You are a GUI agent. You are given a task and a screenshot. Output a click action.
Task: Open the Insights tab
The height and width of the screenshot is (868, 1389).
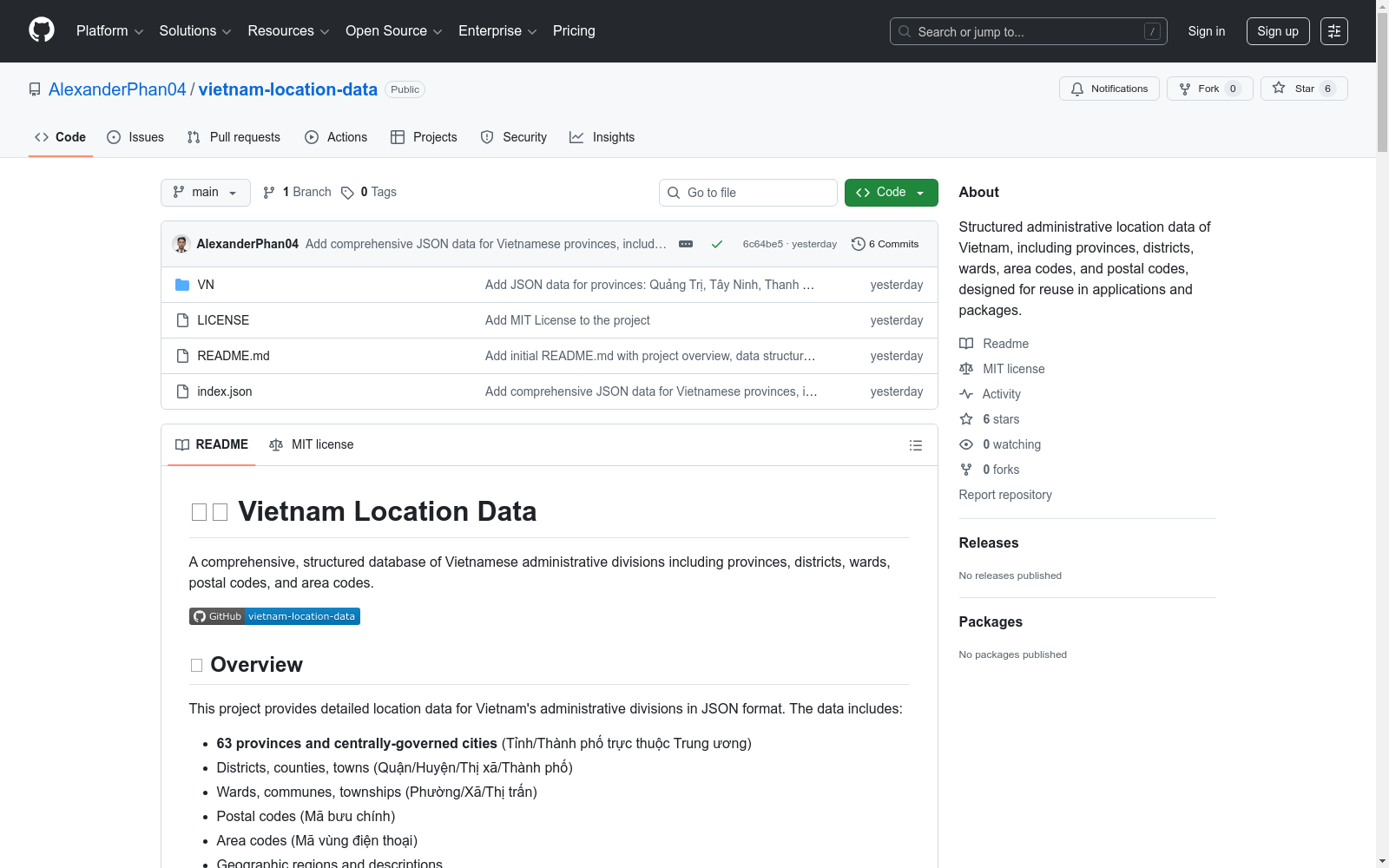(602, 137)
